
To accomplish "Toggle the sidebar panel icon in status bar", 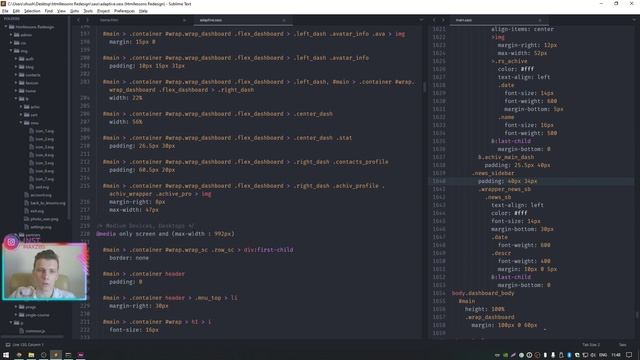I will pyautogui.click(x=7, y=345).
